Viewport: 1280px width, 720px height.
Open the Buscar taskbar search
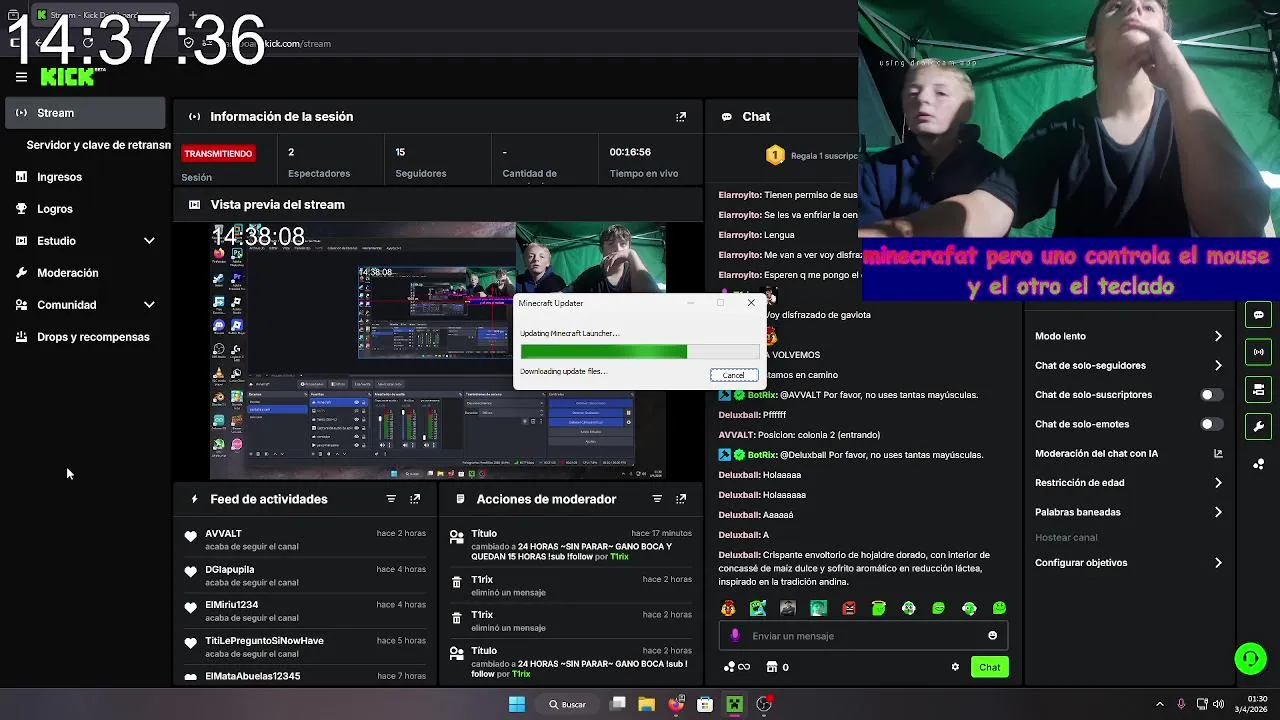(567, 704)
